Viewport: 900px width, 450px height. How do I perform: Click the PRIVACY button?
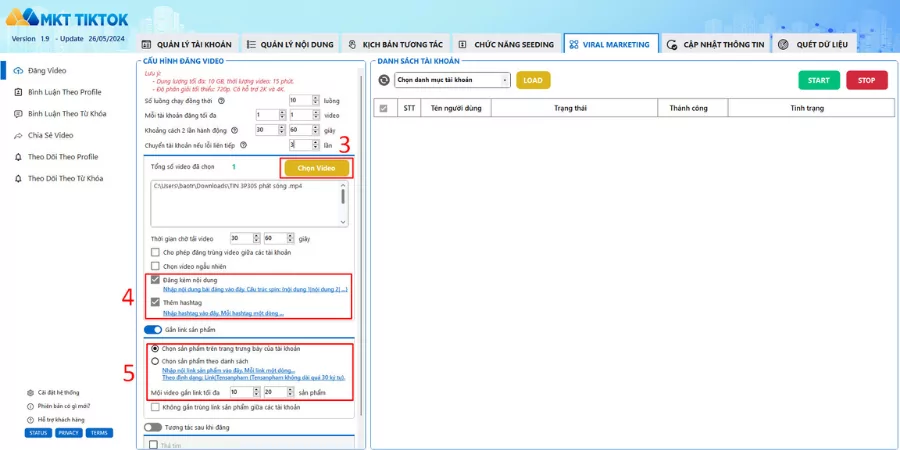click(x=69, y=433)
